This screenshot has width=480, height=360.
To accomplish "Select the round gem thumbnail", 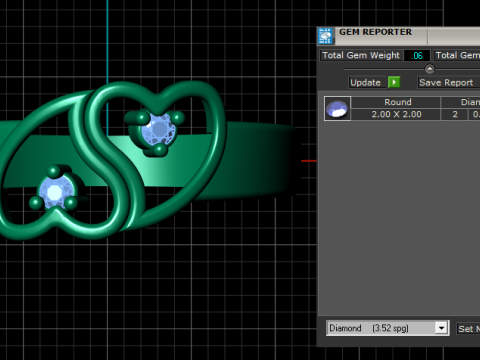I will click(x=337, y=109).
